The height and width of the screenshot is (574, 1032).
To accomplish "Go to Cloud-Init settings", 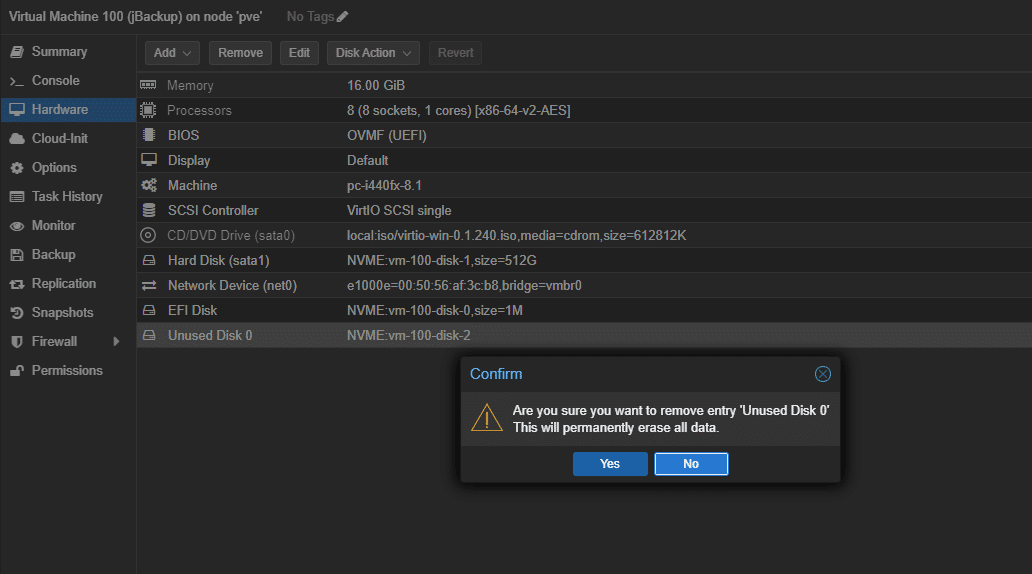I will click(x=68, y=138).
